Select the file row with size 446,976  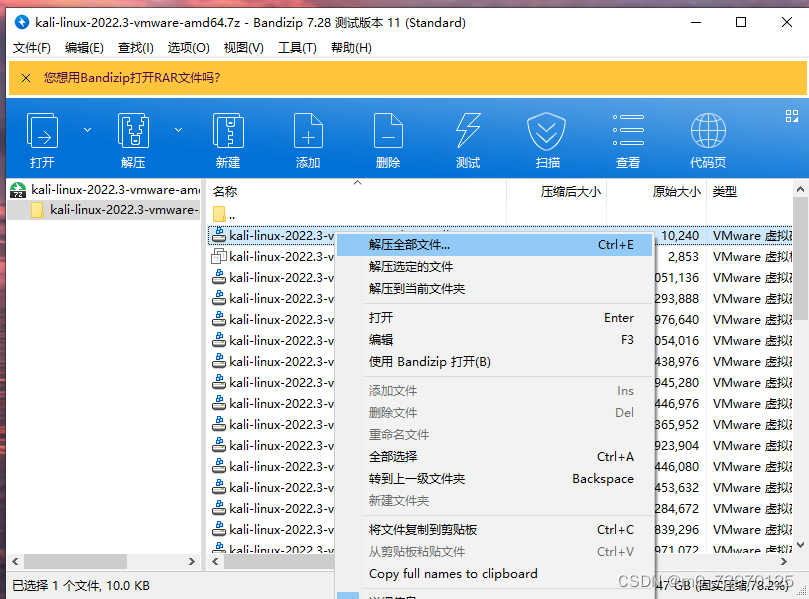point(500,403)
